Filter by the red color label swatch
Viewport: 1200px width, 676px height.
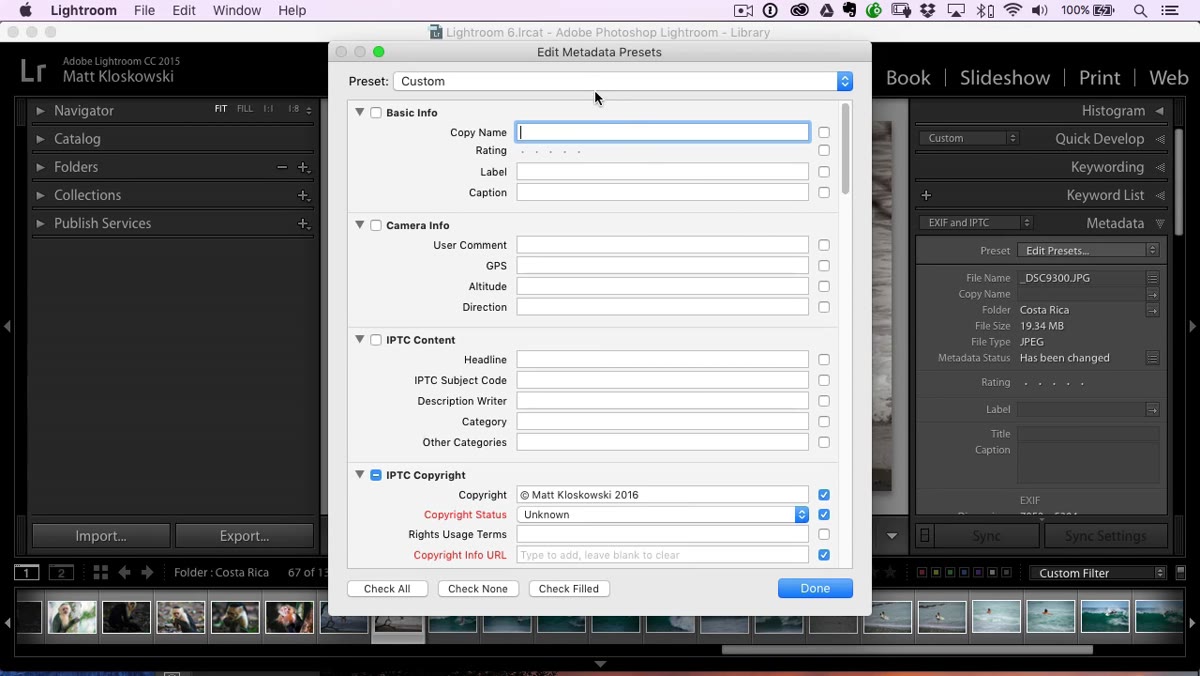(x=922, y=573)
